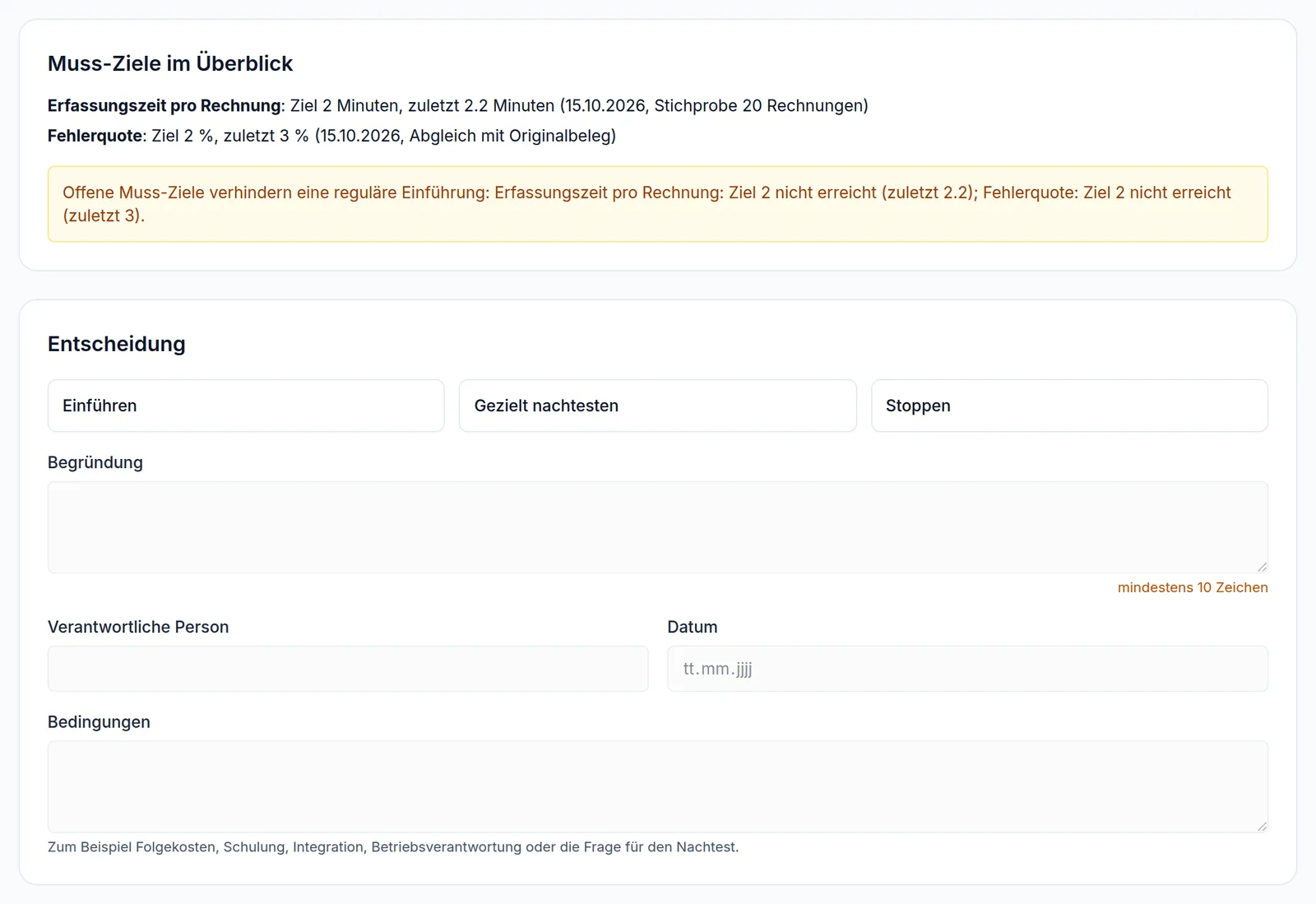This screenshot has width=1316, height=904.
Task: Click the 'Zum Beispiel Folgekosten' helper text
Action: pyautogui.click(x=393, y=847)
